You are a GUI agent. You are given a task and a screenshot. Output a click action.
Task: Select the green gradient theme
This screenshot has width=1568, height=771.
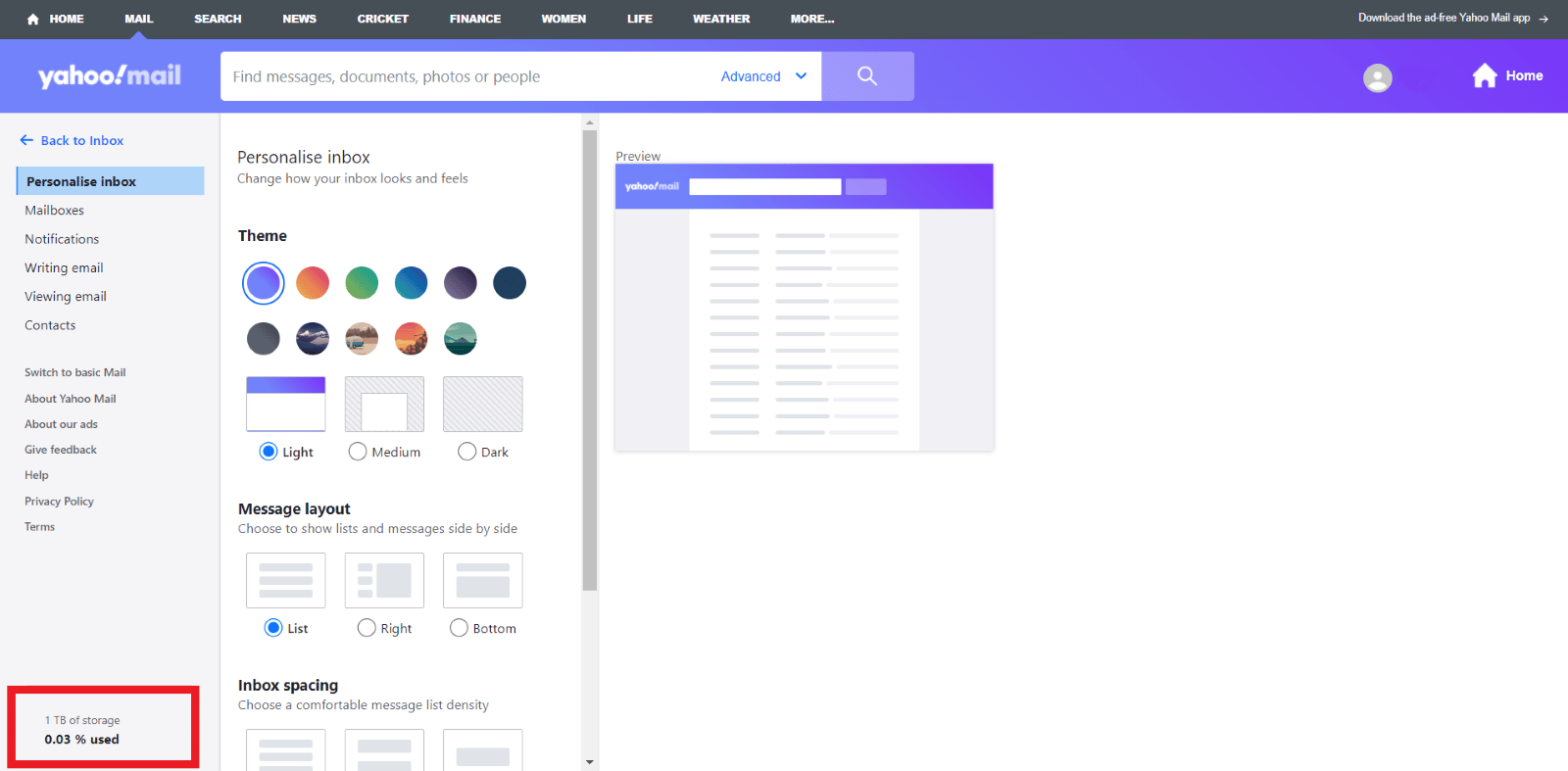tap(362, 283)
